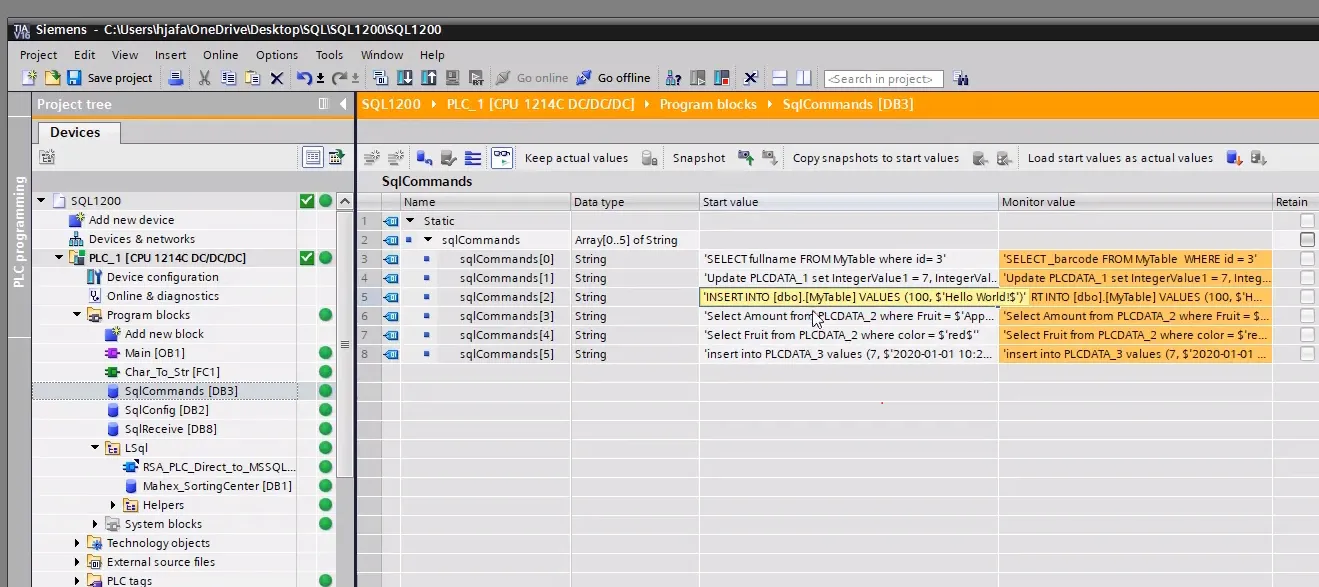
Task: Enable Retain checkbox for sqlCommands[0]
Action: click(1306, 258)
